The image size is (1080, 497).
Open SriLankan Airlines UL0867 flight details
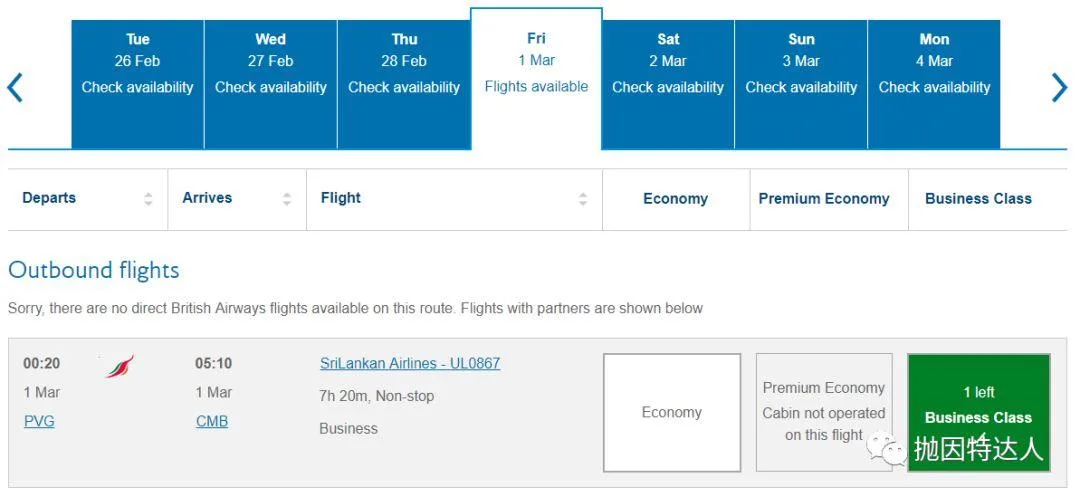pyautogui.click(x=410, y=363)
